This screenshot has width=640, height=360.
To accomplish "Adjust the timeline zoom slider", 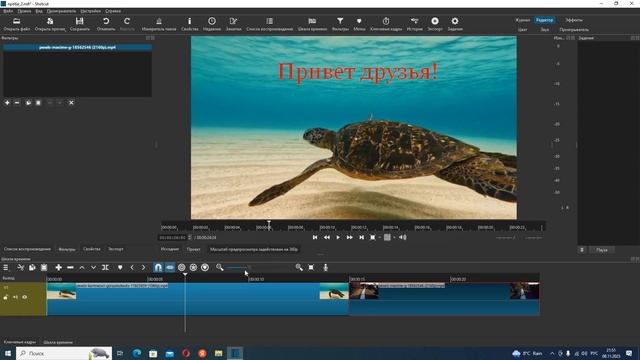I will [x=260, y=267].
